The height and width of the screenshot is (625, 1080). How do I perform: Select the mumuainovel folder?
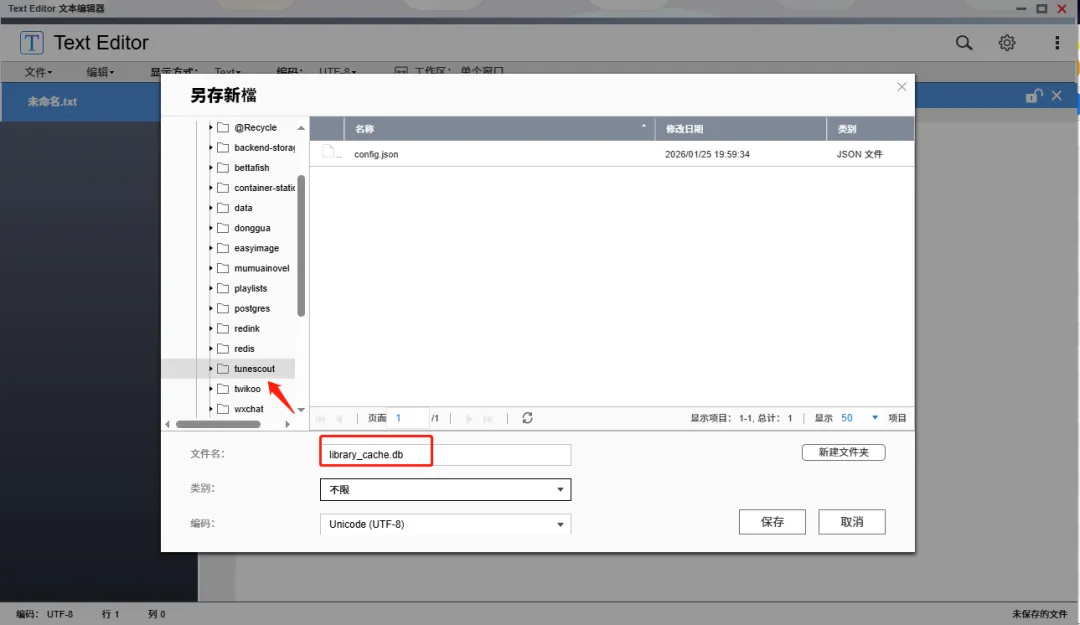point(262,268)
